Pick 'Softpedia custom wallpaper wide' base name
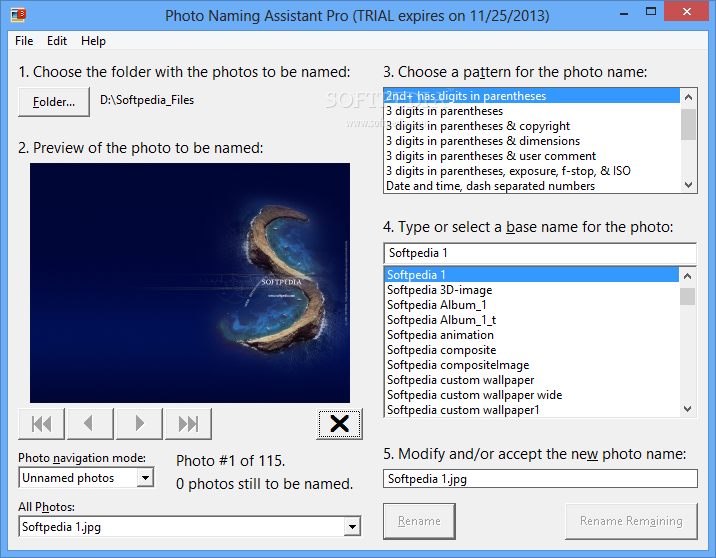Viewport: 716px width, 558px height. pyautogui.click(x=474, y=395)
